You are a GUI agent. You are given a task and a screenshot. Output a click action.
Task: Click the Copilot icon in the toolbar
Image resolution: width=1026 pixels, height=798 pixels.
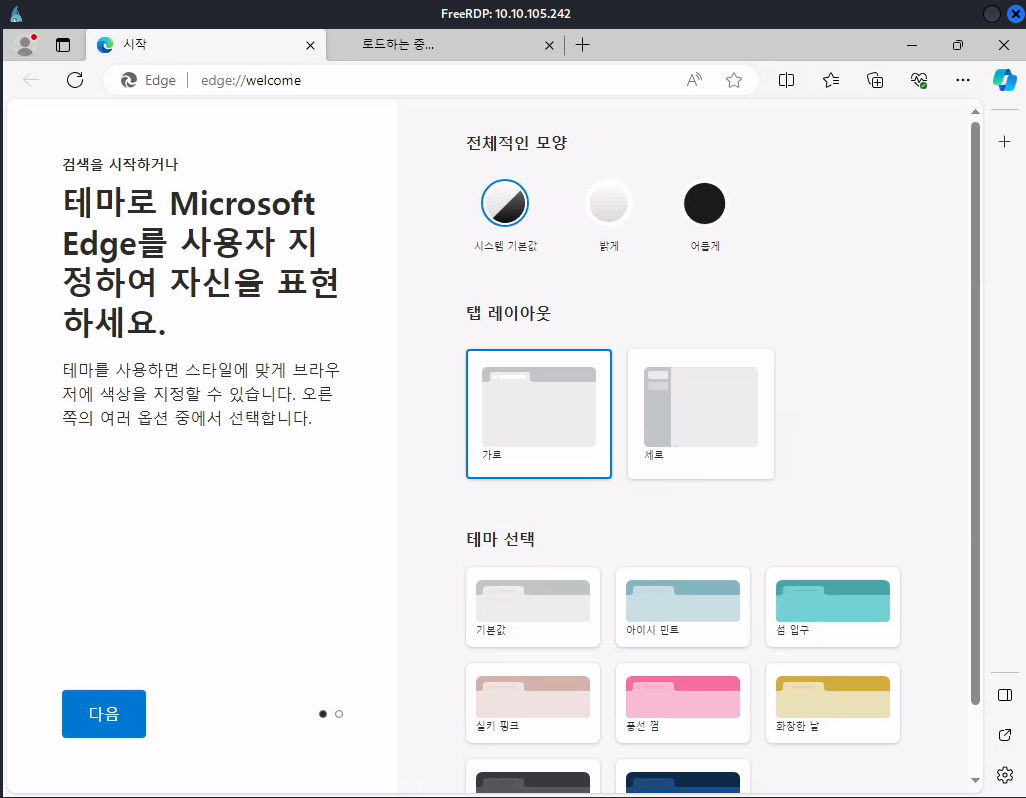click(1004, 80)
